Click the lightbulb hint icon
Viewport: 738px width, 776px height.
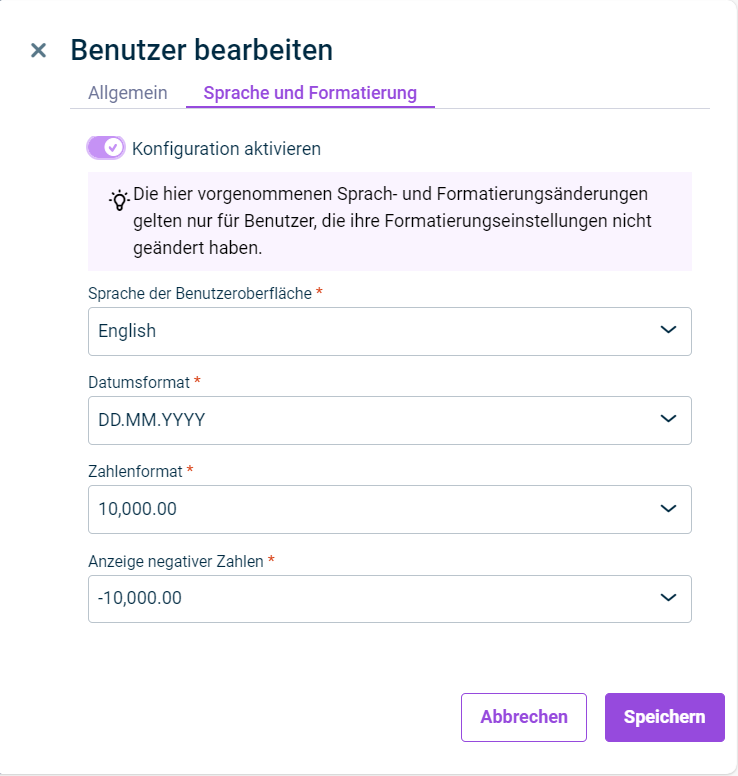click(x=119, y=199)
